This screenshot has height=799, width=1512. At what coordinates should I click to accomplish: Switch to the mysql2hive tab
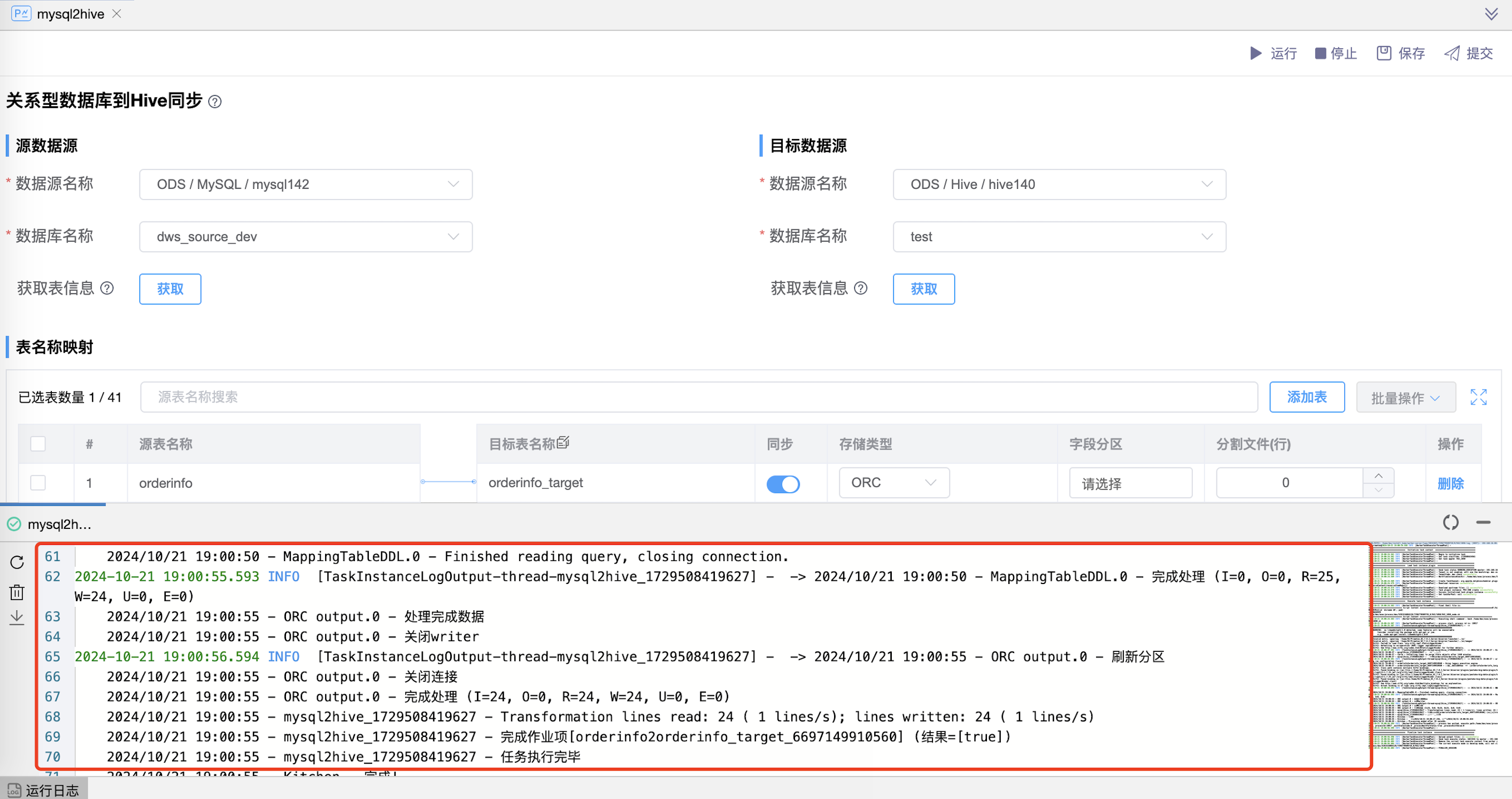click(x=71, y=13)
